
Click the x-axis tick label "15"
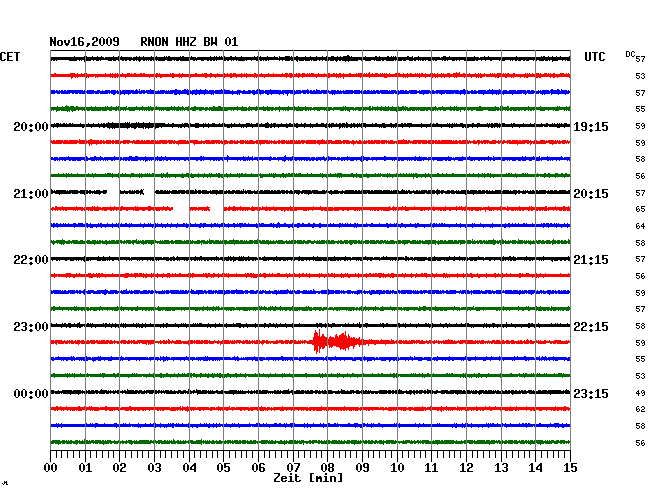570,468
